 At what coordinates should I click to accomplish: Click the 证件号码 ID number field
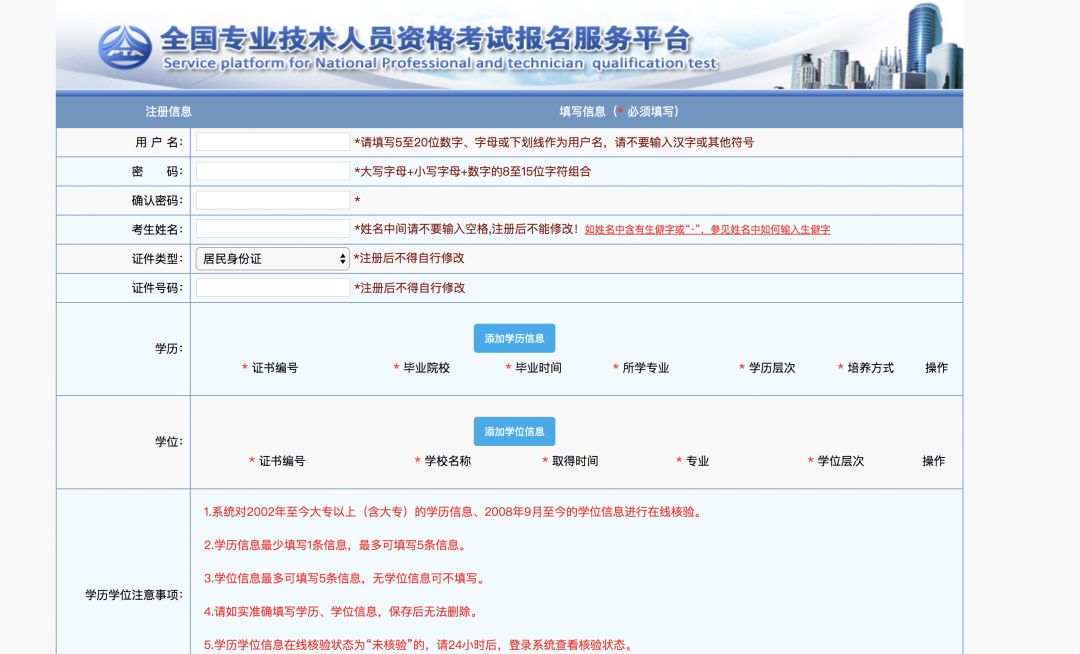(272, 288)
